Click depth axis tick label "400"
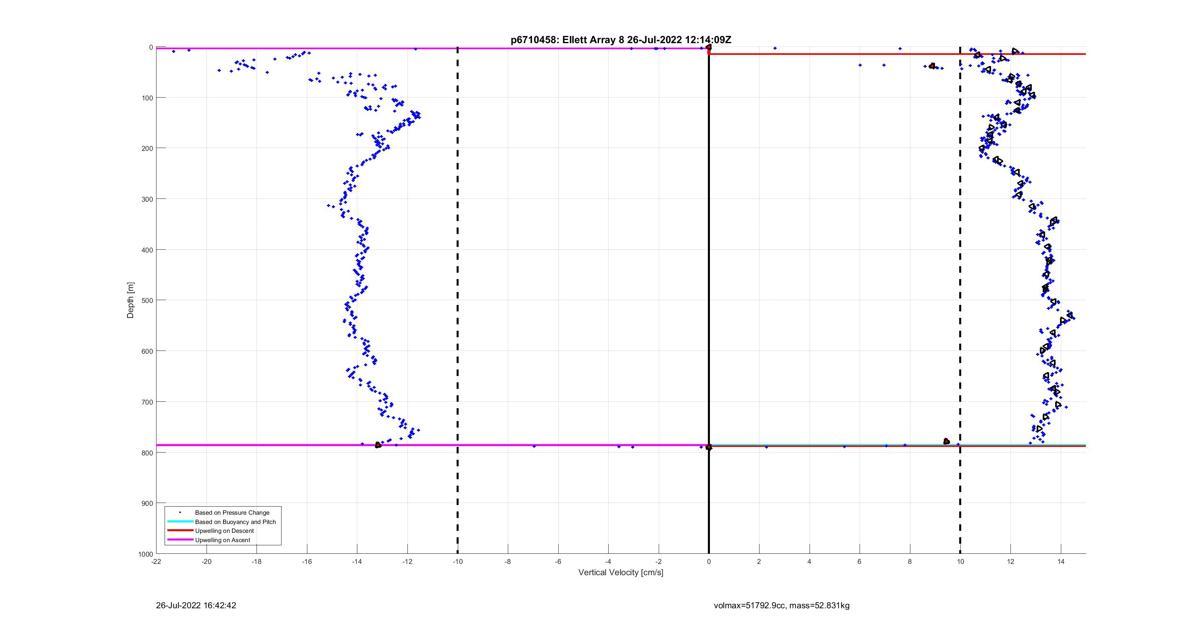The image size is (1200, 622). click(x=146, y=250)
